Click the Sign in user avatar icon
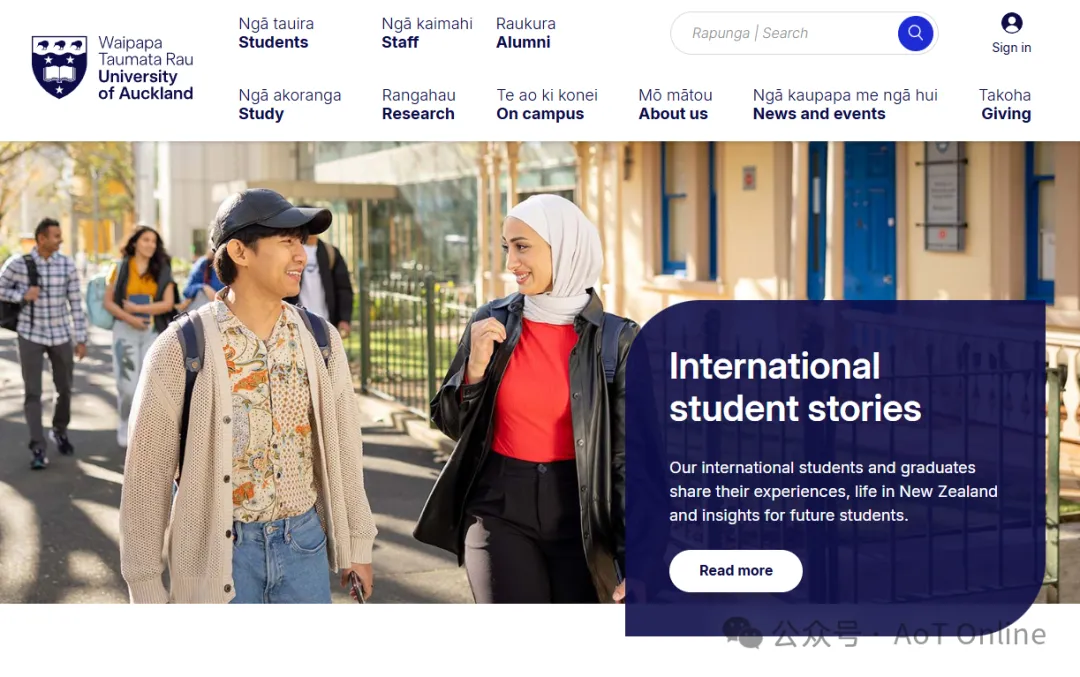 (1011, 23)
